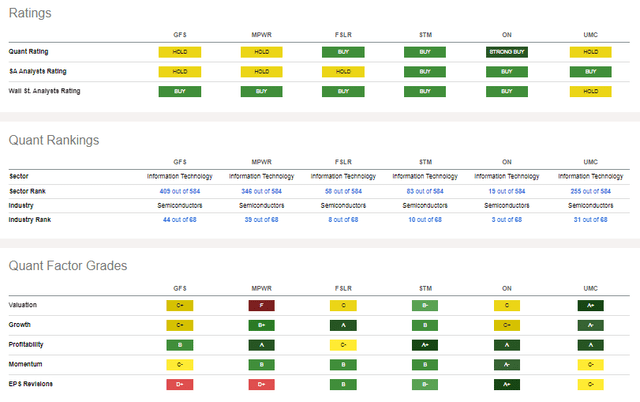The width and height of the screenshot is (640, 402).
Task: Click the ON column header in Quant Rankings
Action: click(507, 162)
